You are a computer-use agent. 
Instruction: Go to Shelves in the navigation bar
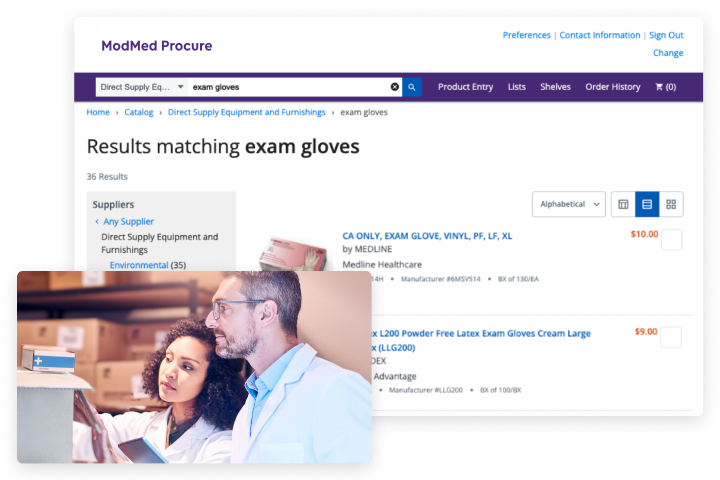pos(555,87)
